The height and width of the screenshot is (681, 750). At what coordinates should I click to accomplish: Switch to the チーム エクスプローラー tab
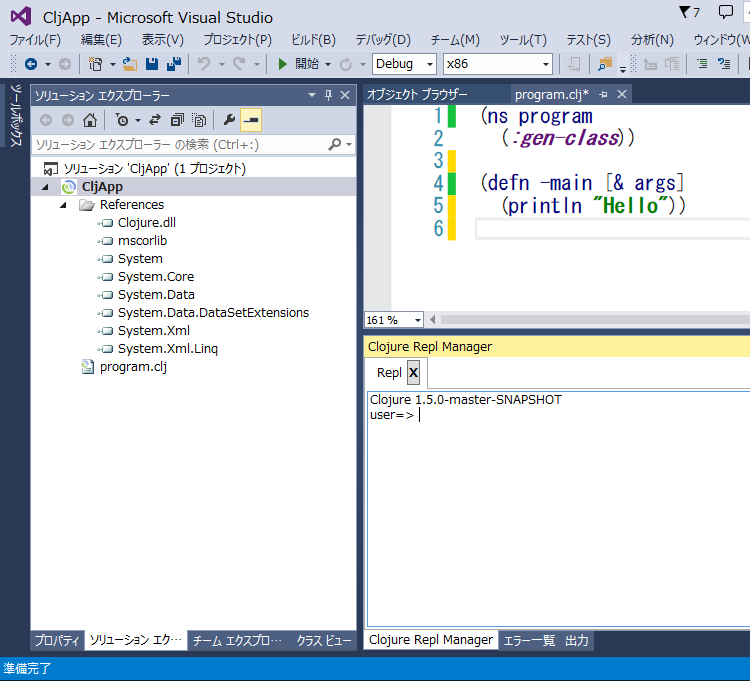click(x=237, y=640)
